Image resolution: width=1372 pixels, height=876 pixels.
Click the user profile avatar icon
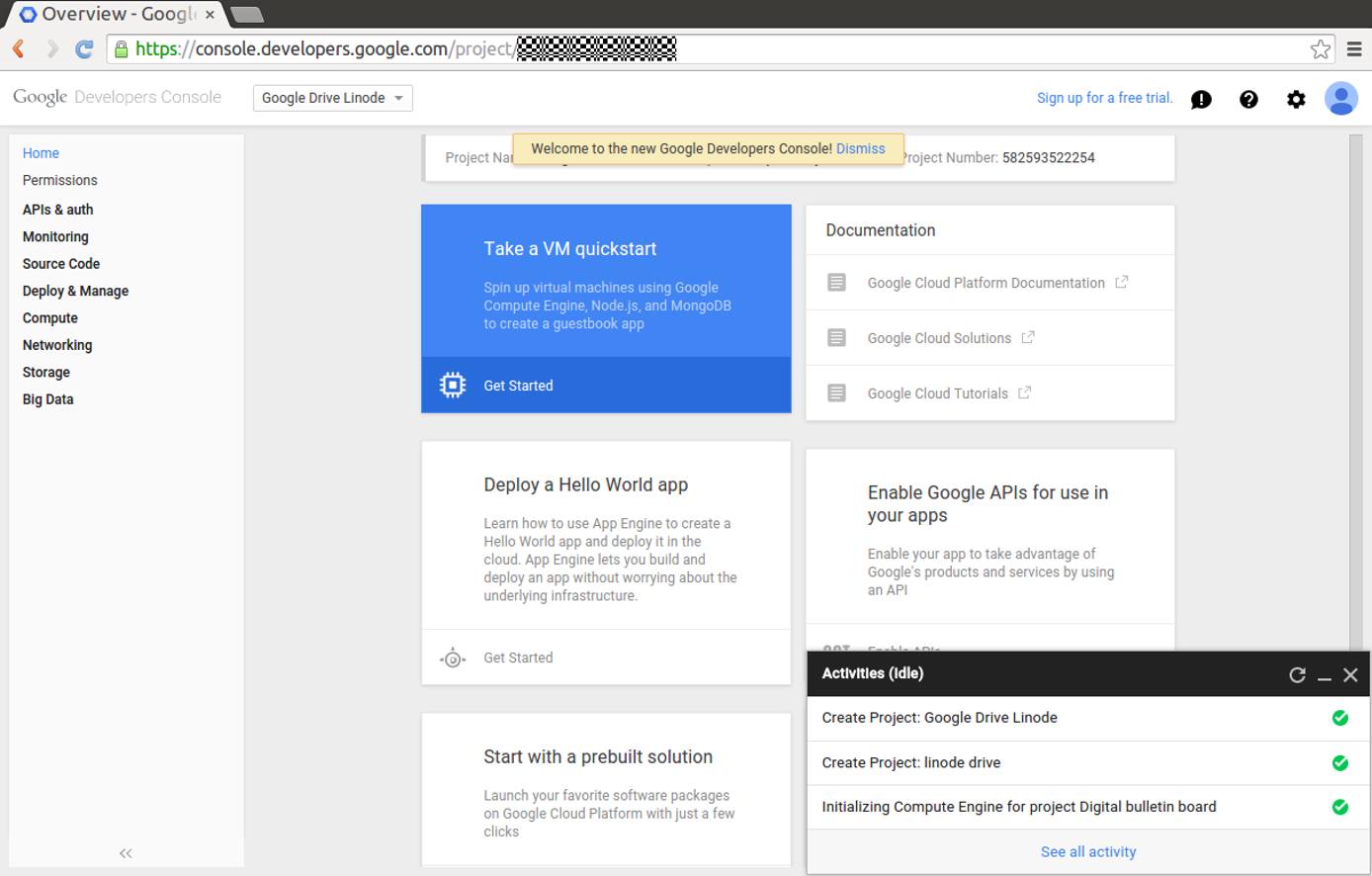(x=1341, y=98)
